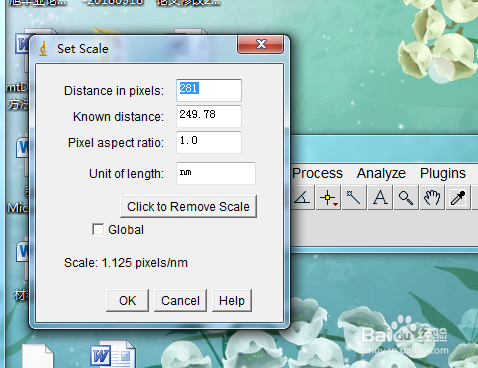
Task: Click the Unit of length input field
Action: point(216,173)
